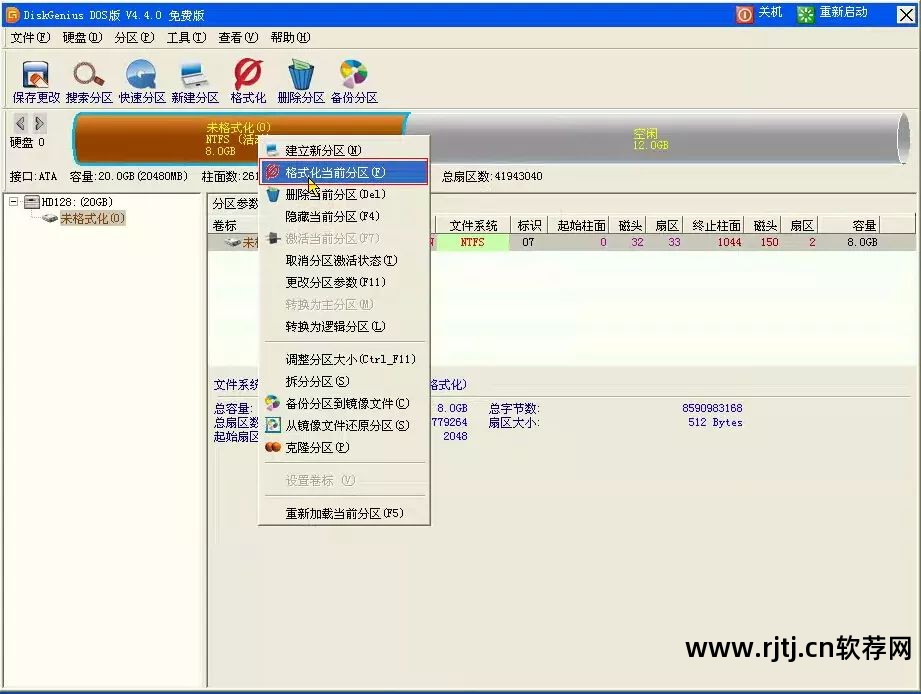This screenshot has height=694, width=921.
Task: Click the Save Changes (保存更改) toolbar icon
Action: click(x=36, y=82)
